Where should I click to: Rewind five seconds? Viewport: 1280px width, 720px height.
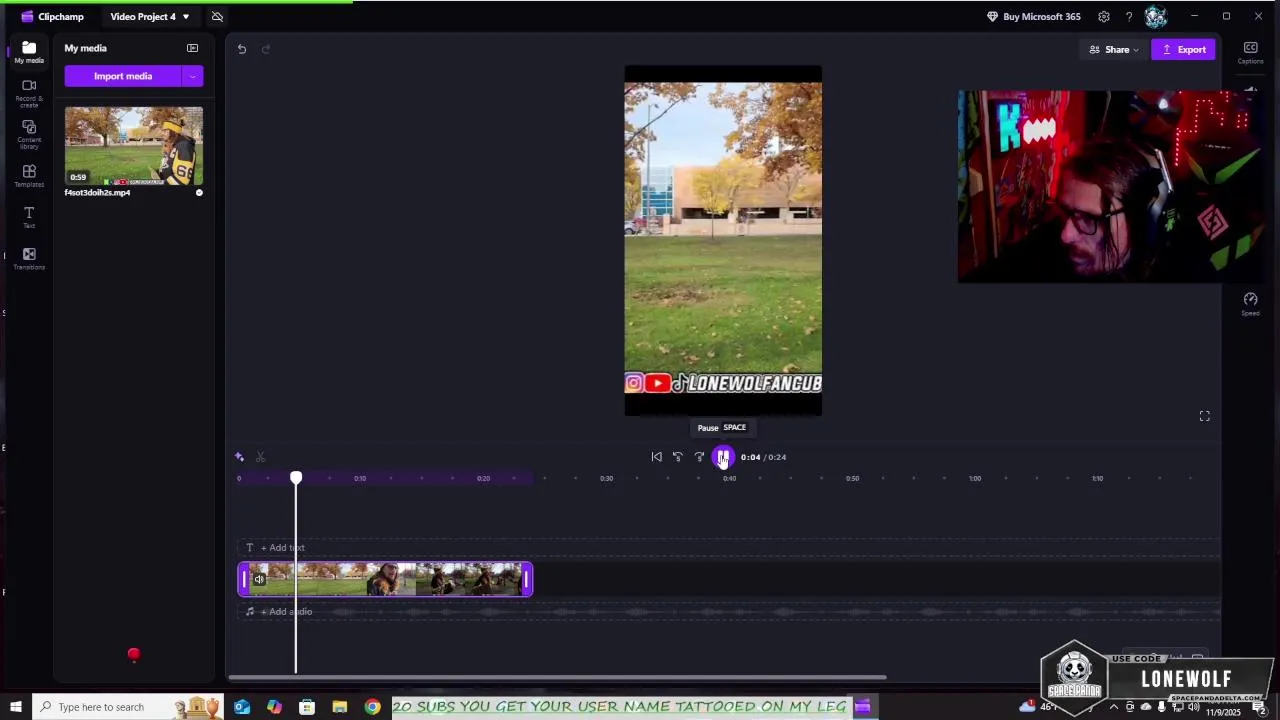click(x=678, y=457)
